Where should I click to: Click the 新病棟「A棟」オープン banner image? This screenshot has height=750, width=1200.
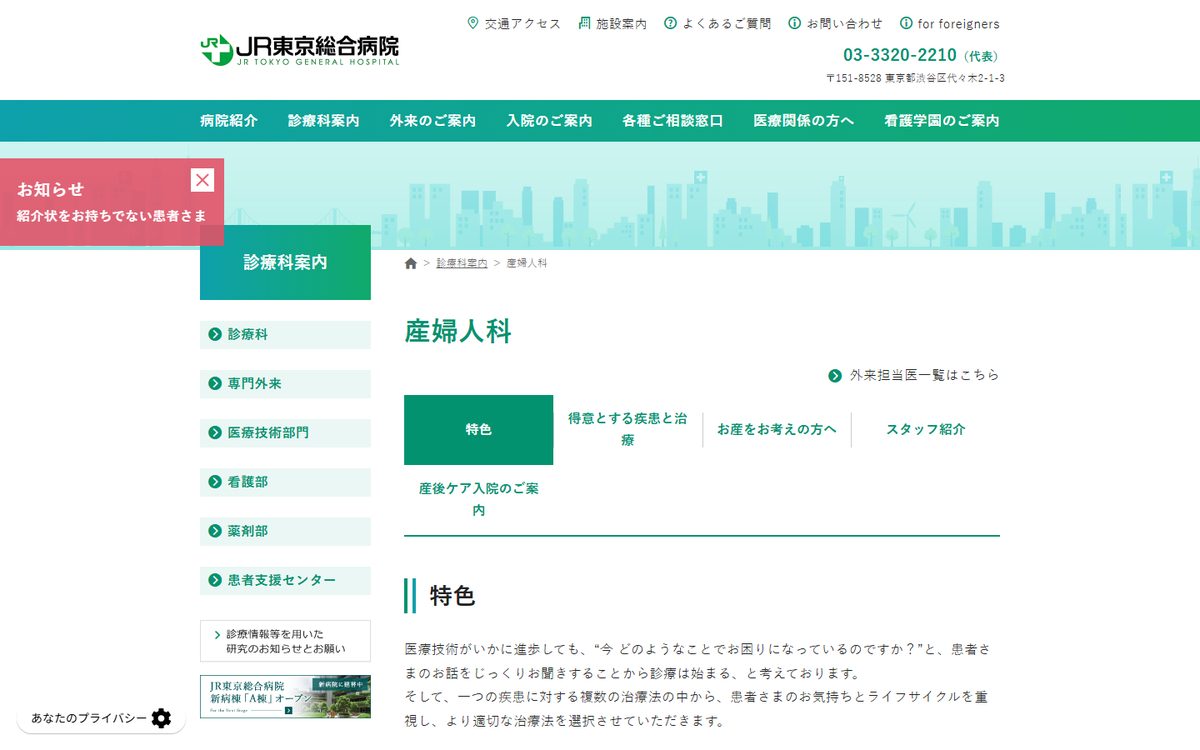pos(285,696)
